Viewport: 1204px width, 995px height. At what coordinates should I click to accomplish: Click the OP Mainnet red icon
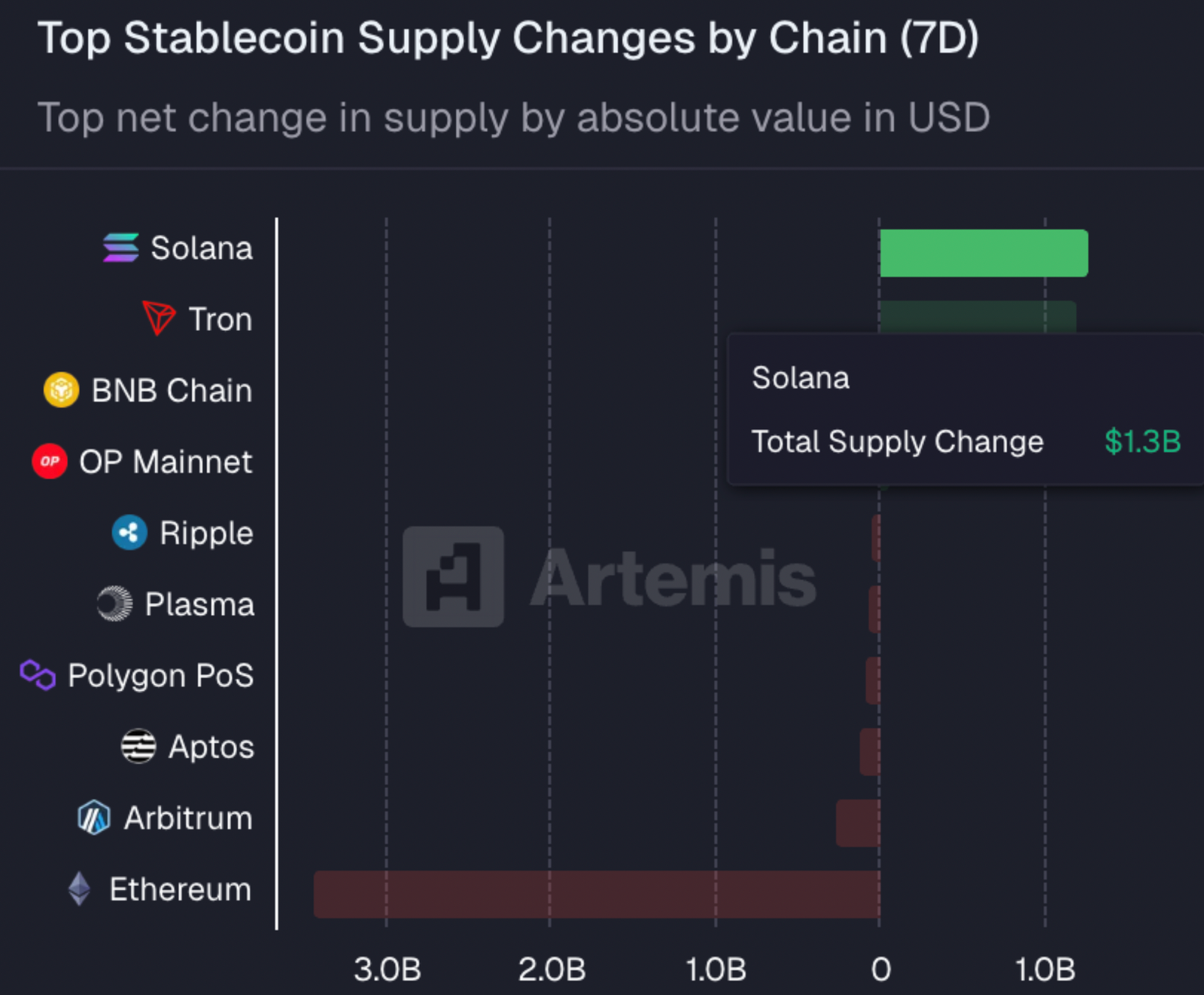click(x=50, y=461)
